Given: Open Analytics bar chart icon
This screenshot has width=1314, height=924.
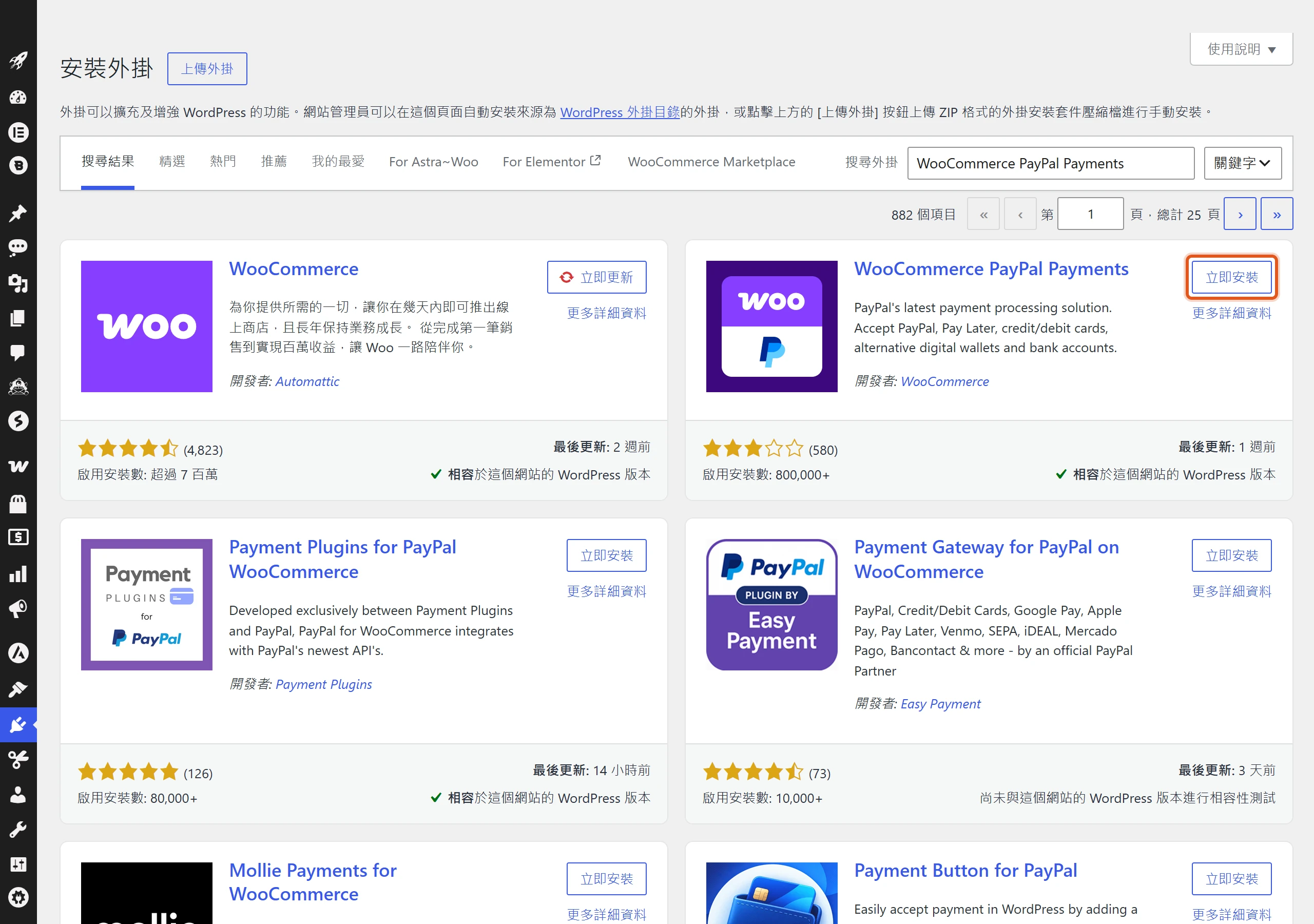Looking at the screenshot, I should (x=18, y=573).
